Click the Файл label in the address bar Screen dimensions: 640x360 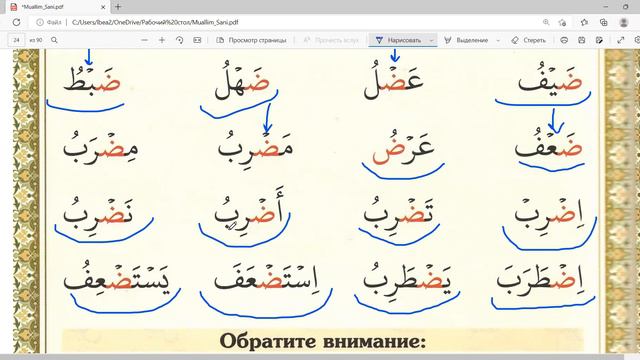(x=53, y=22)
